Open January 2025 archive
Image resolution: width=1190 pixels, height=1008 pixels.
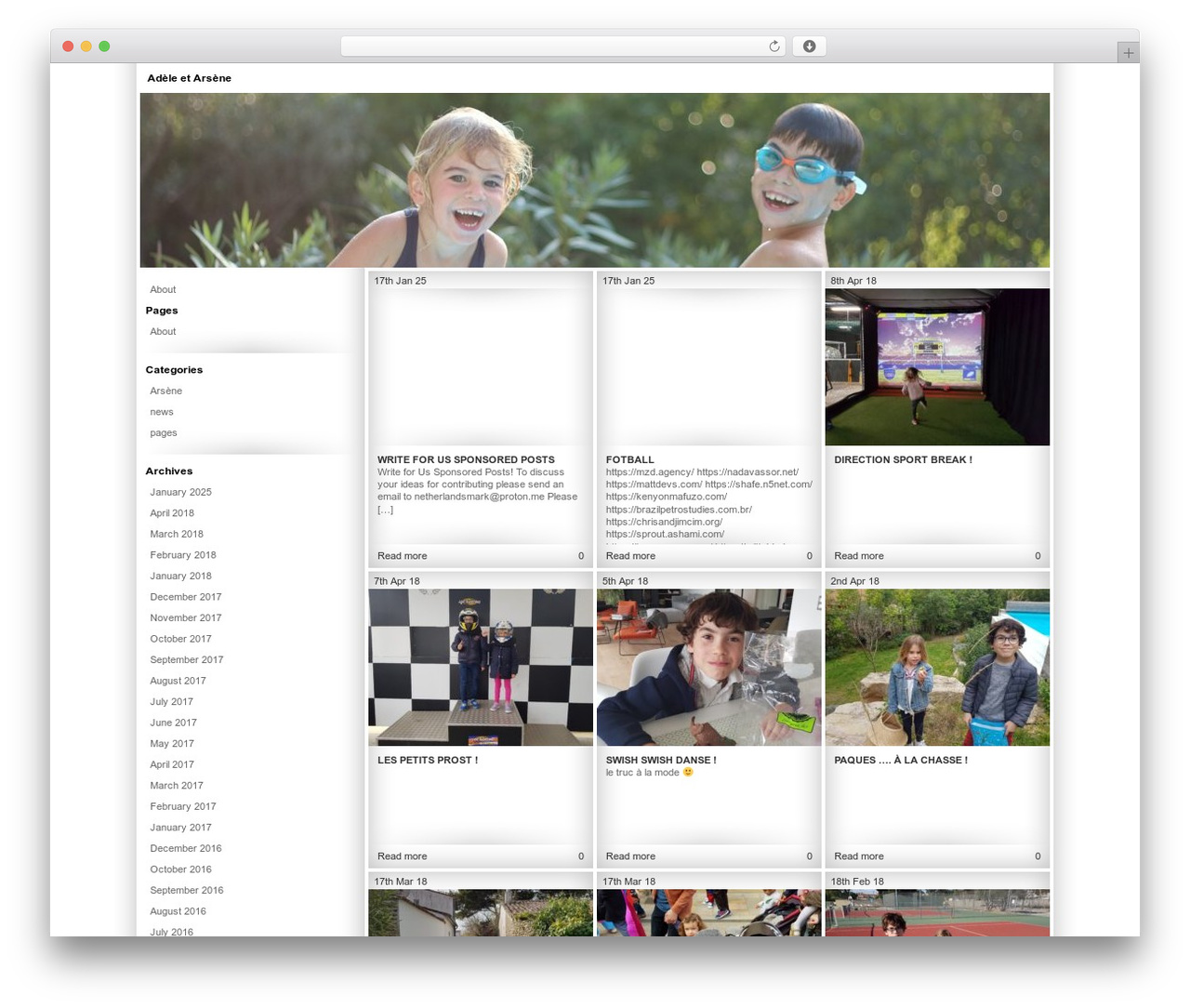click(x=181, y=492)
